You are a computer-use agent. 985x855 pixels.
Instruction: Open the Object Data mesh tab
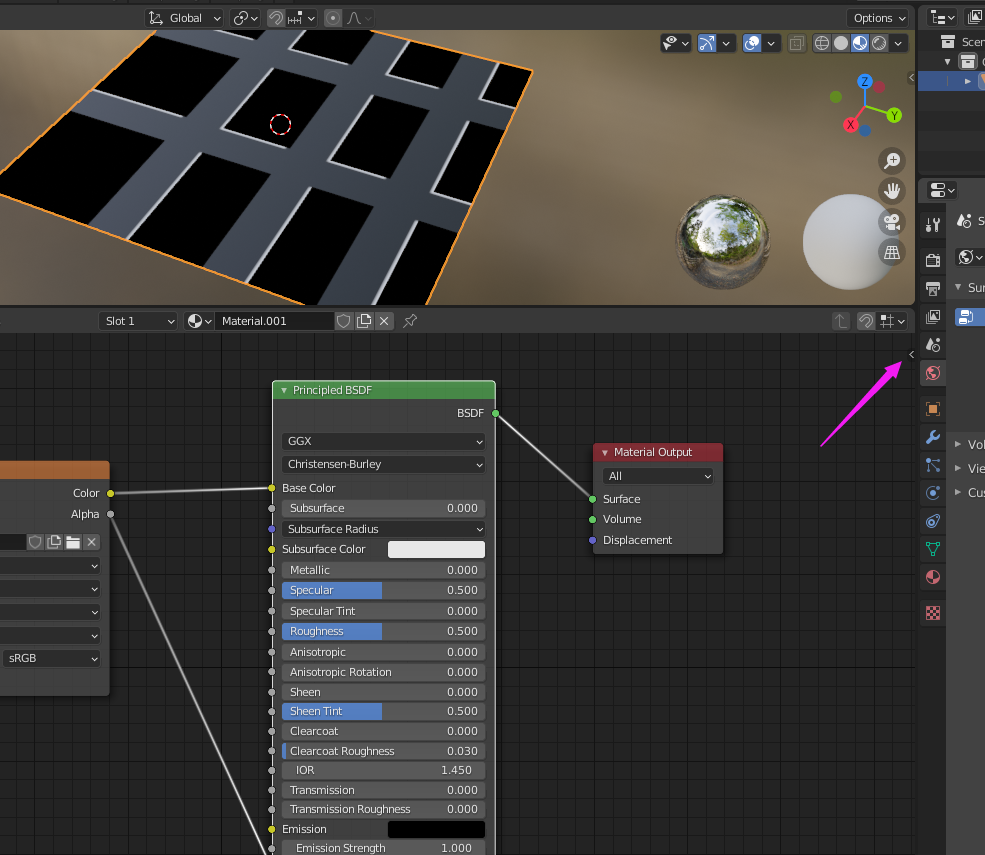pos(933,549)
